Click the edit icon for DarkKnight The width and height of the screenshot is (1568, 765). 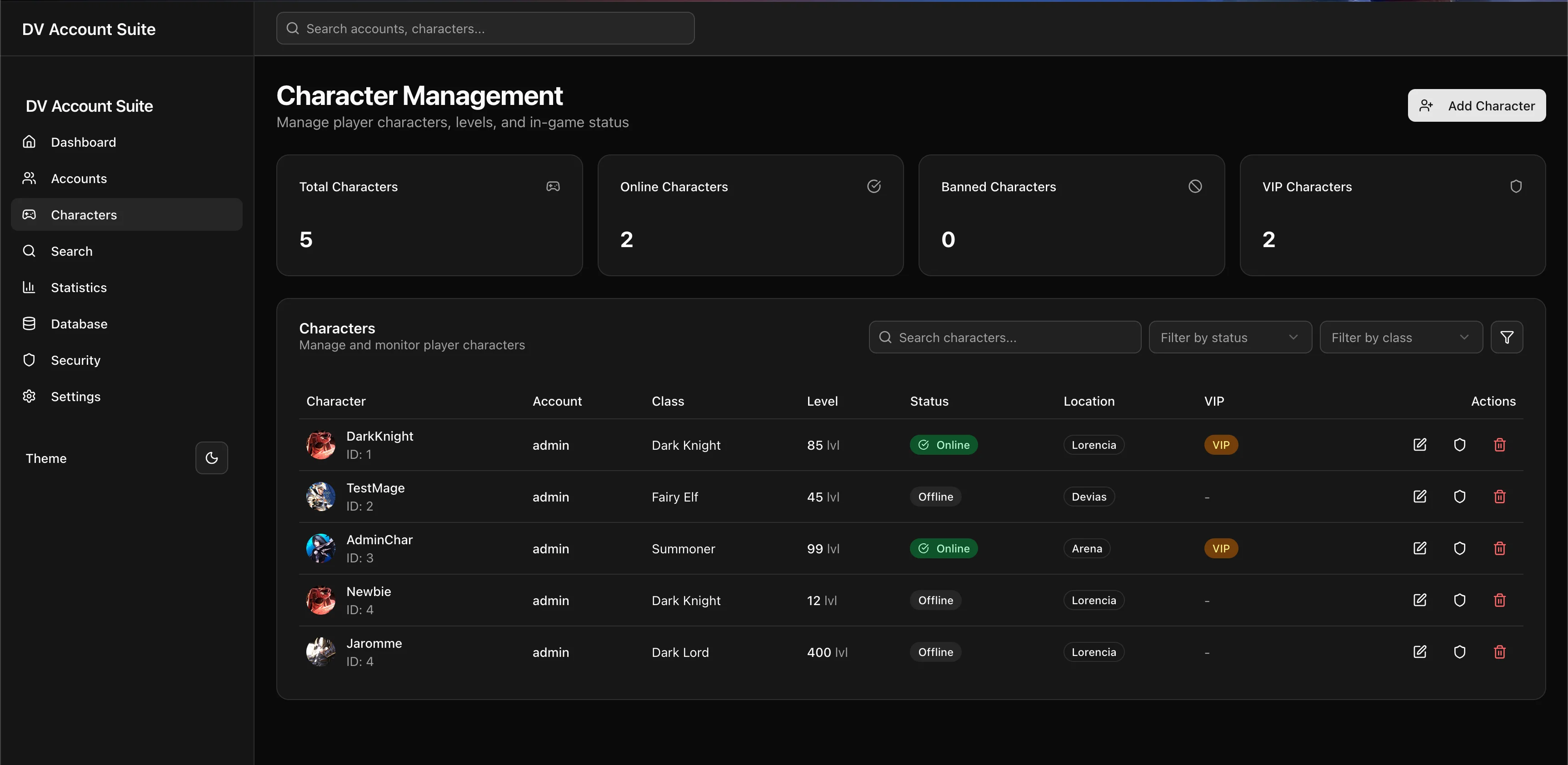click(1419, 445)
